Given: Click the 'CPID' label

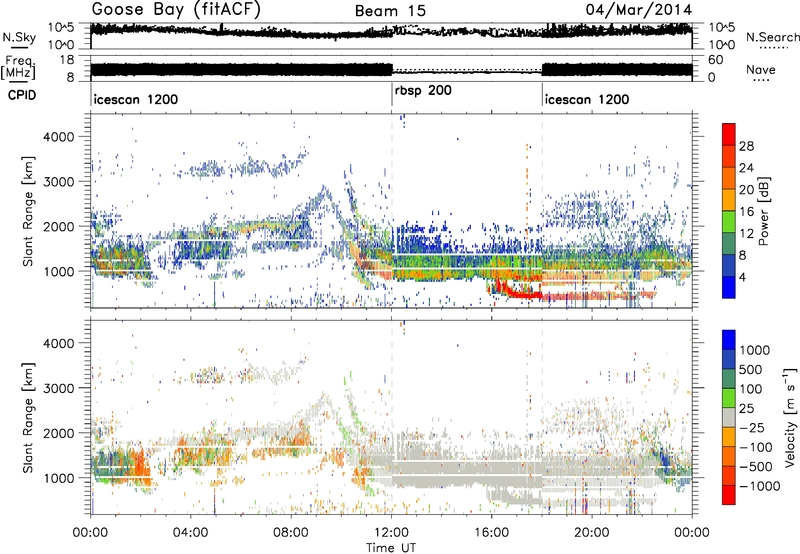Looking at the screenshot, I should point(22,95).
